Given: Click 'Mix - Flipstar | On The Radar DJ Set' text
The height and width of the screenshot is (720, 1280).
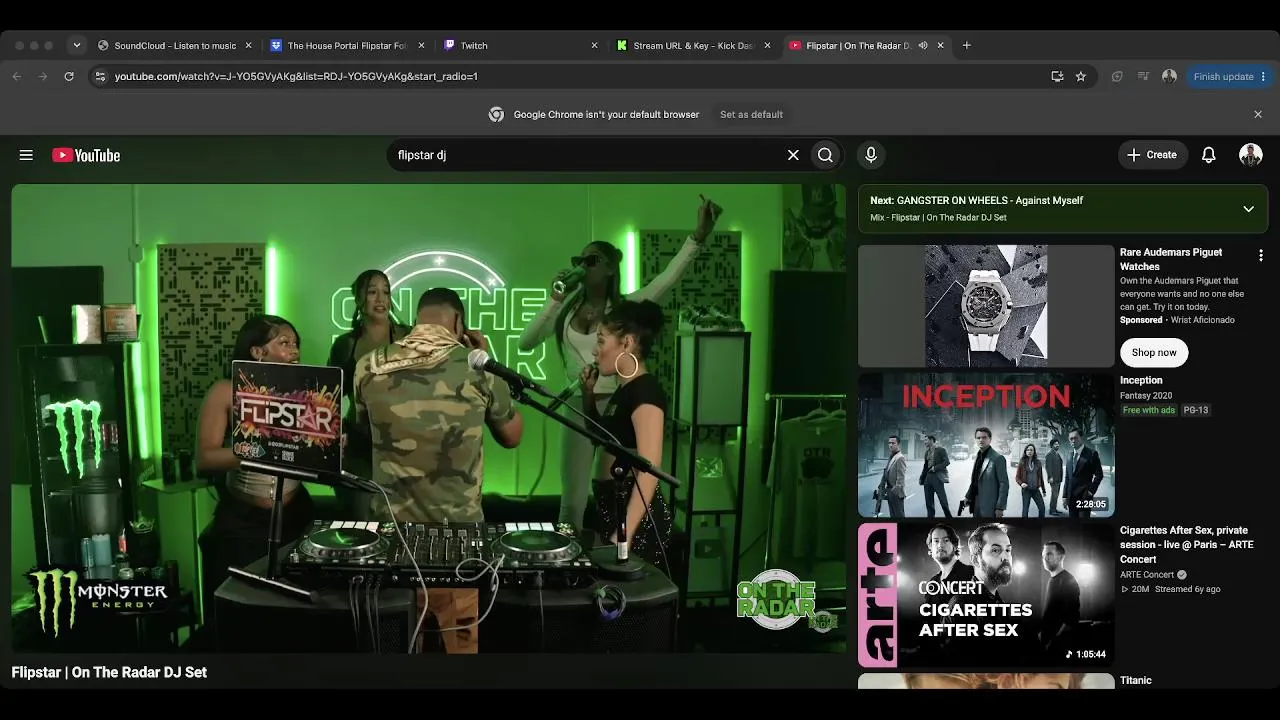Looking at the screenshot, I should (938, 217).
